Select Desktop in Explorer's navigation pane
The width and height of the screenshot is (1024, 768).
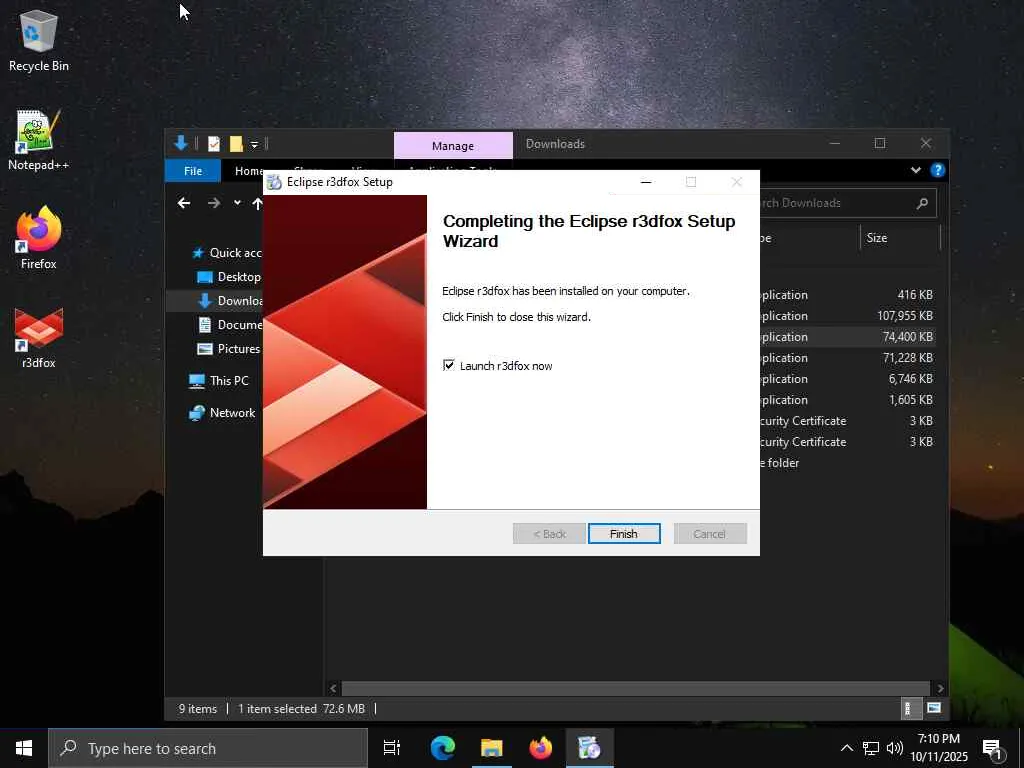229,277
